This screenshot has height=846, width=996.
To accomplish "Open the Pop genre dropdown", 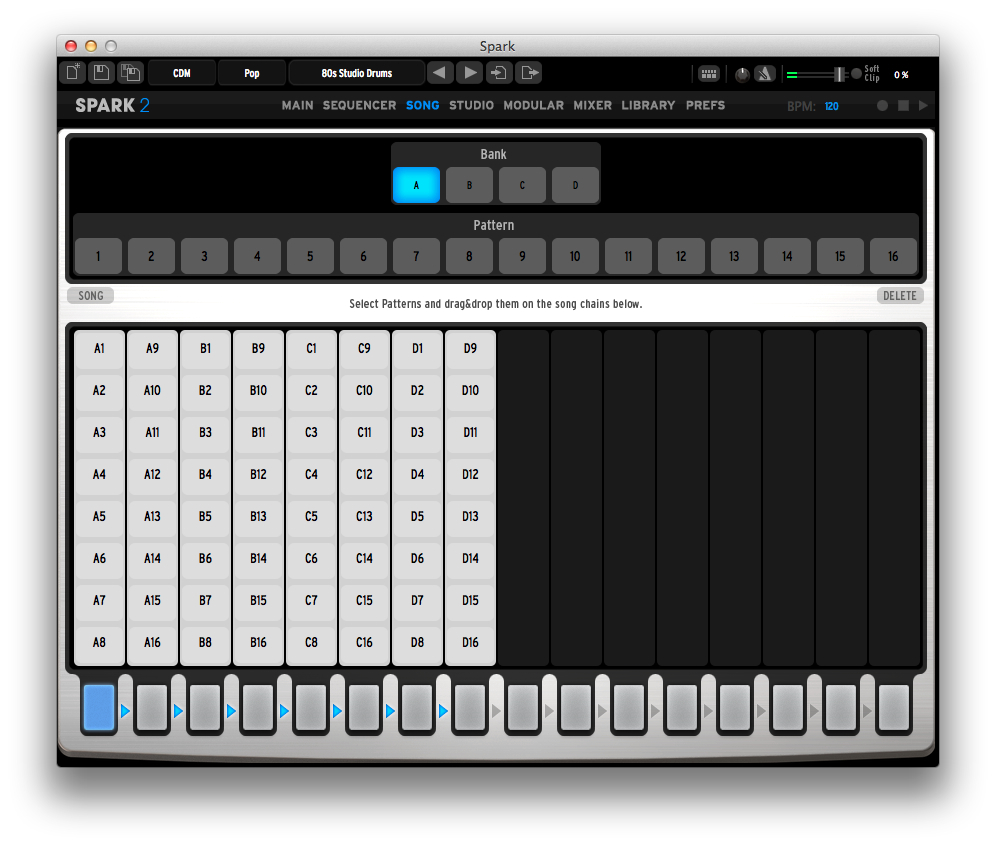I will (x=252, y=73).
